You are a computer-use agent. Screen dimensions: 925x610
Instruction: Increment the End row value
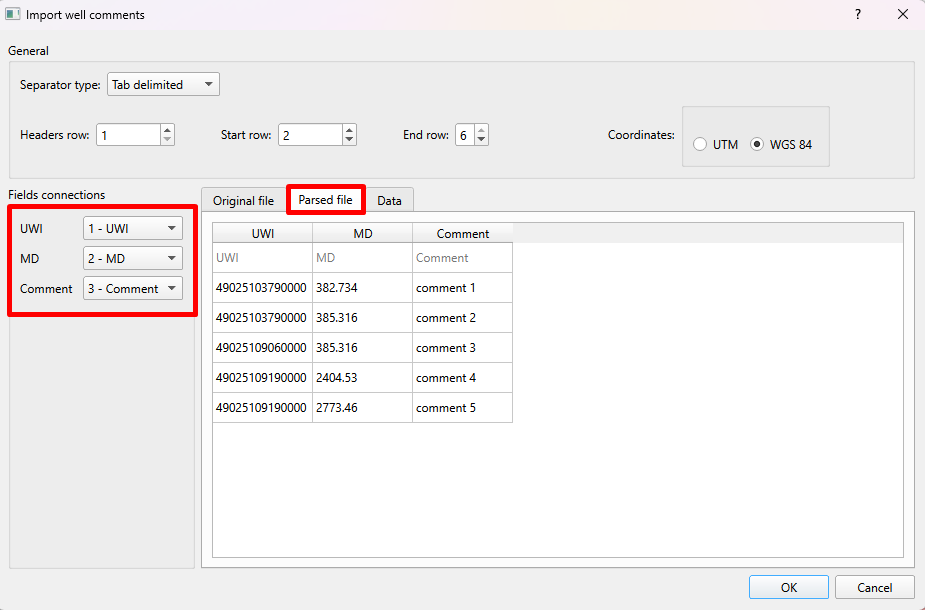[x=482, y=128]
